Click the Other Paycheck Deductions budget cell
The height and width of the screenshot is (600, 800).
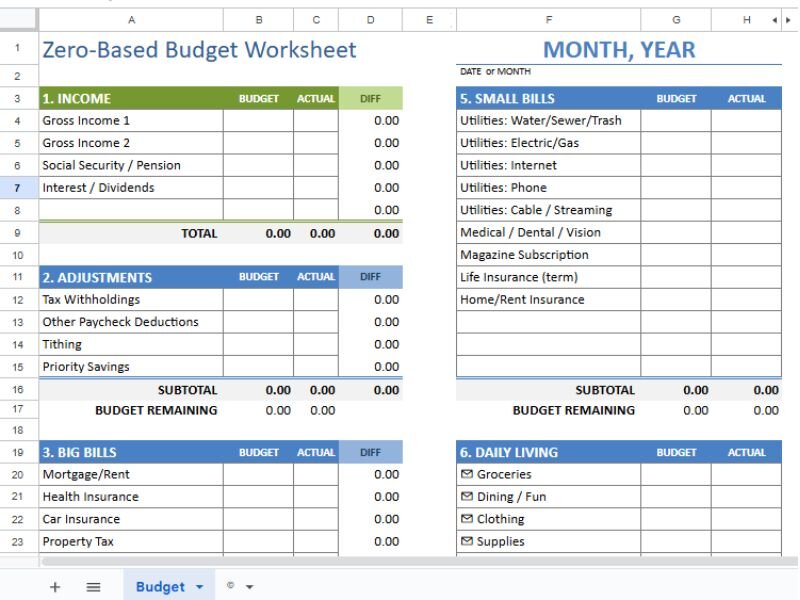(258, 322)
